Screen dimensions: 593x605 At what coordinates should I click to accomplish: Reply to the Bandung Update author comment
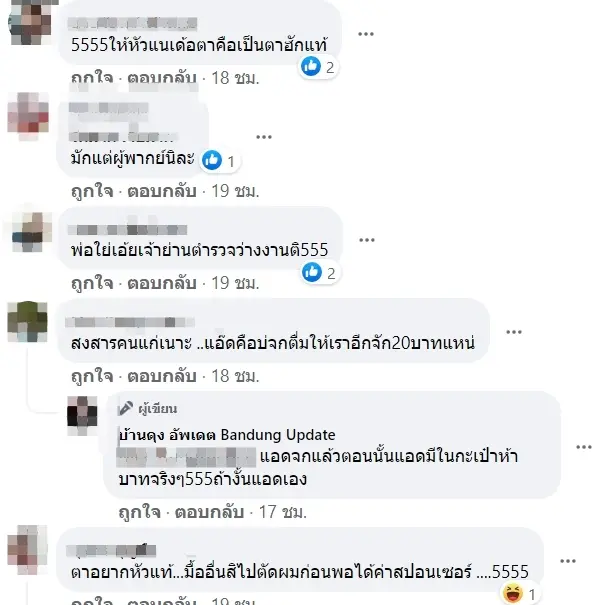coord(209,512)
